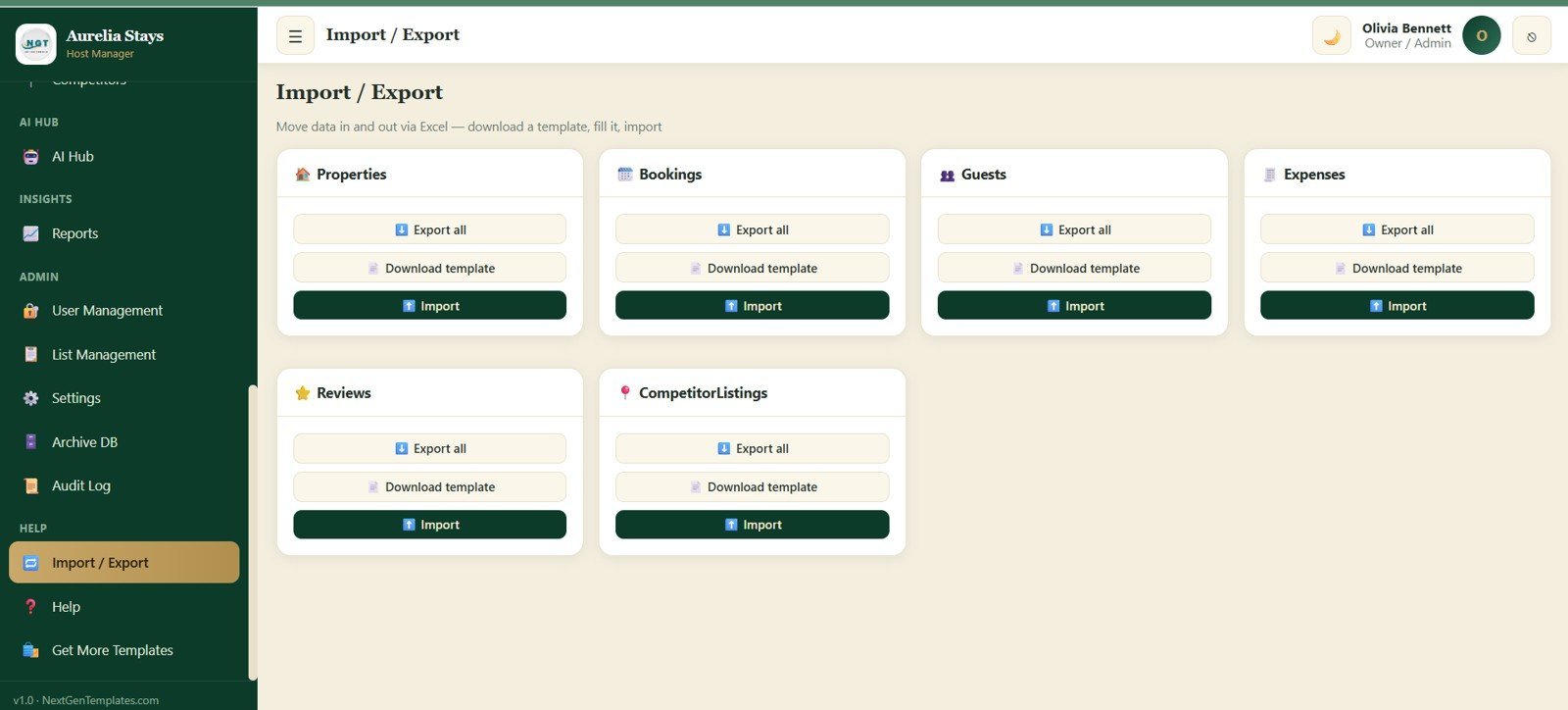This screenshot has height=710, width=1568.
Task: Export all Bookings
Action: click(752, 229)
